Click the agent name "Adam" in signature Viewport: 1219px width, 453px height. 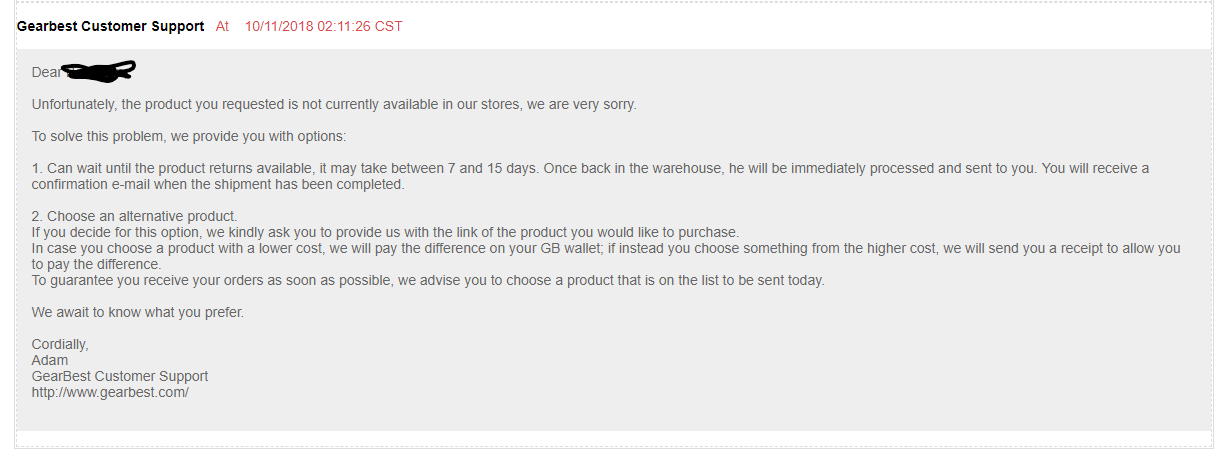point(50,360)
